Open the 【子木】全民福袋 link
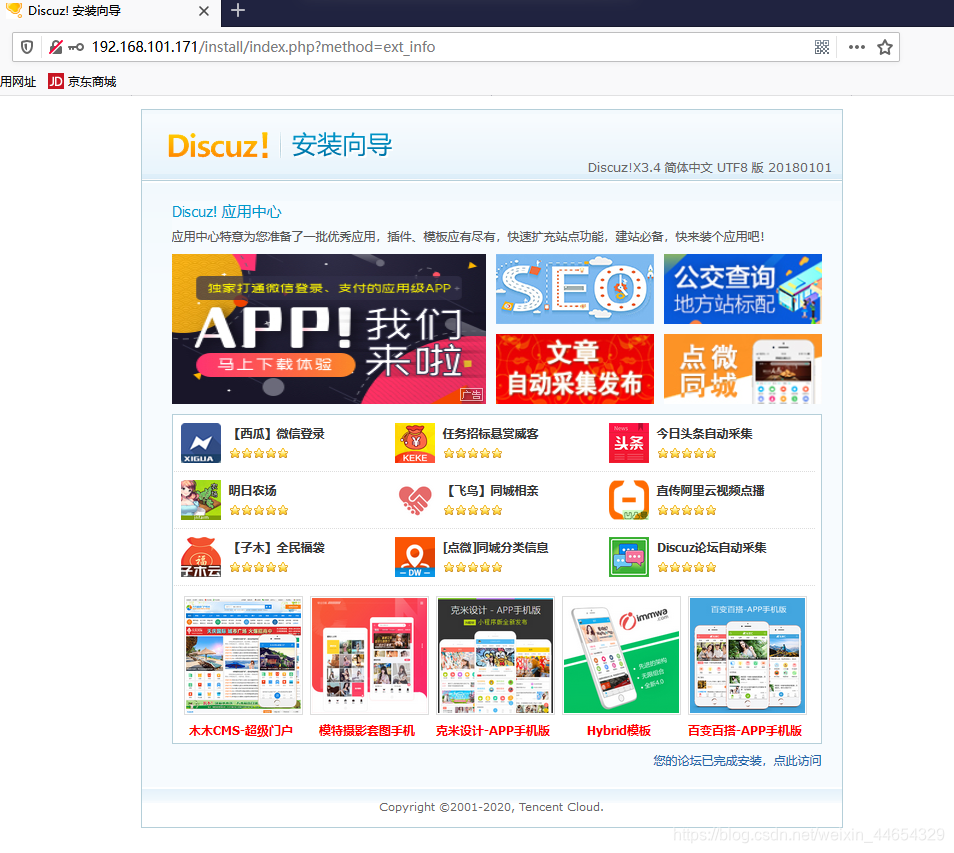The image size is (954, 853). tap(277, 548)
